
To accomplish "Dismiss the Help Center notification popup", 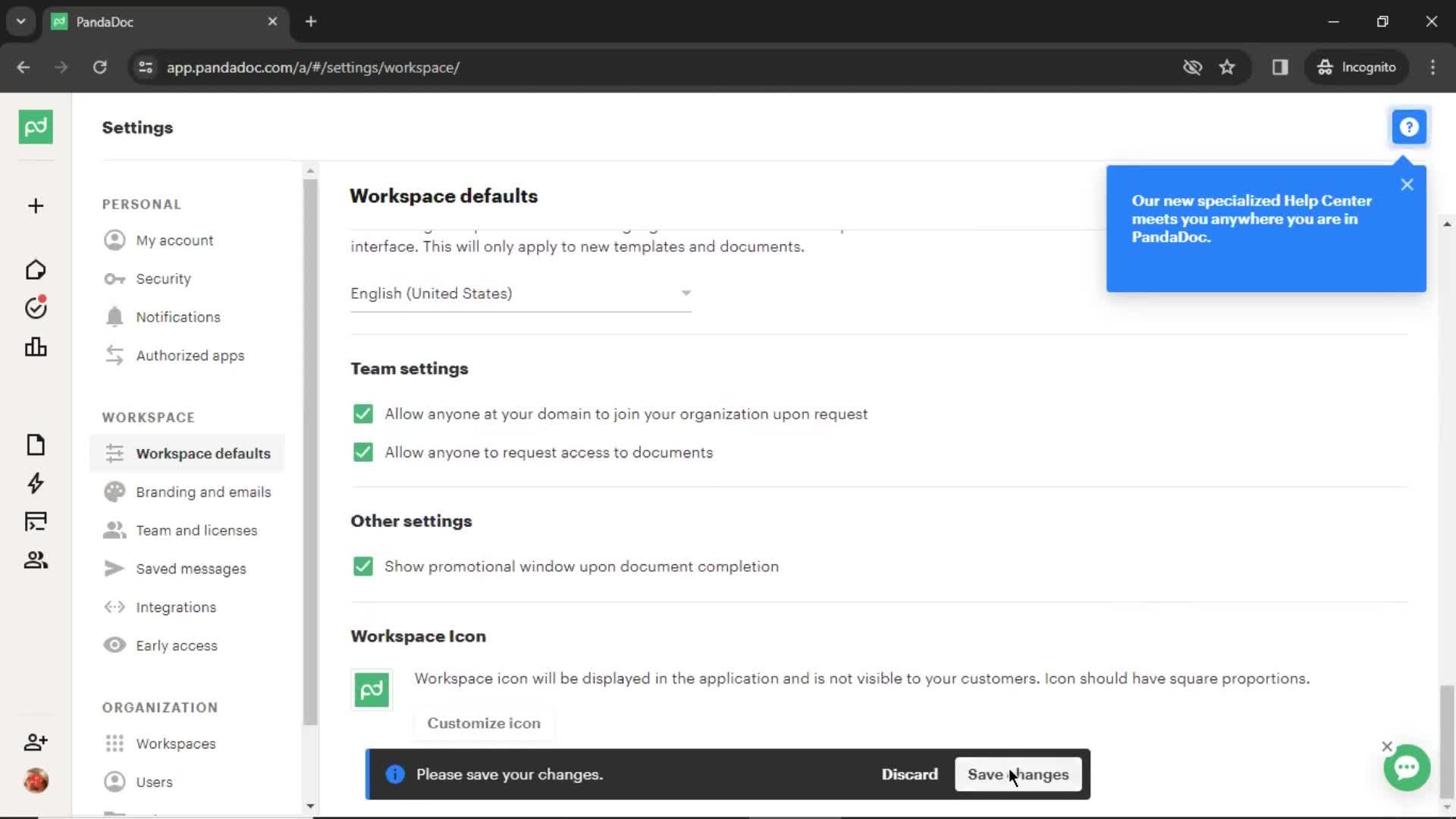I will [1407, 185].
